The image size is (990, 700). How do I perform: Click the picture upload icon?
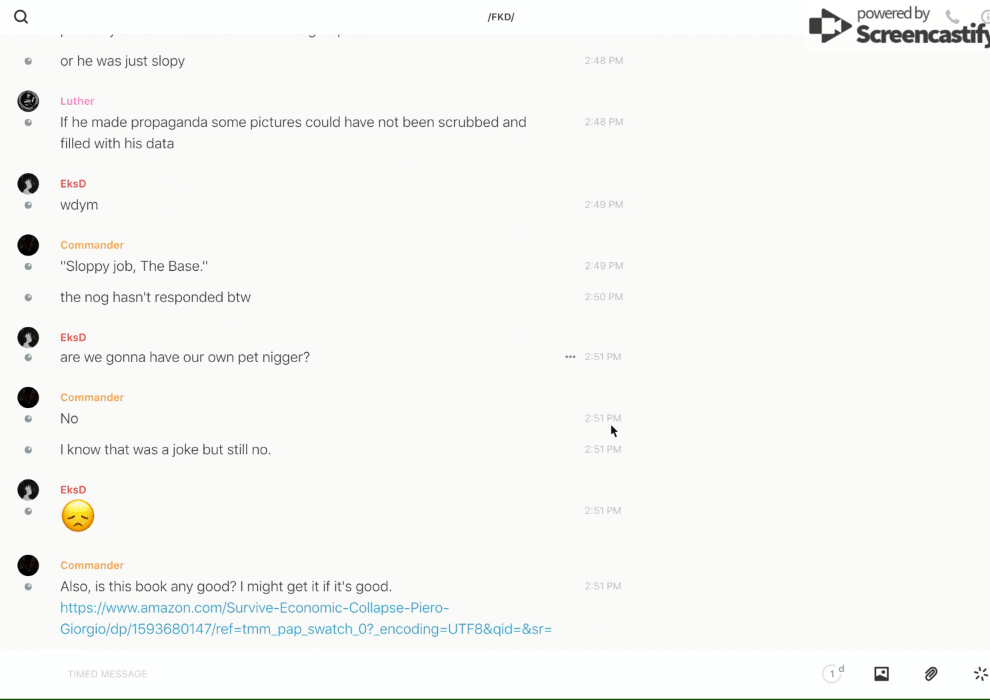tap(881, 674)
